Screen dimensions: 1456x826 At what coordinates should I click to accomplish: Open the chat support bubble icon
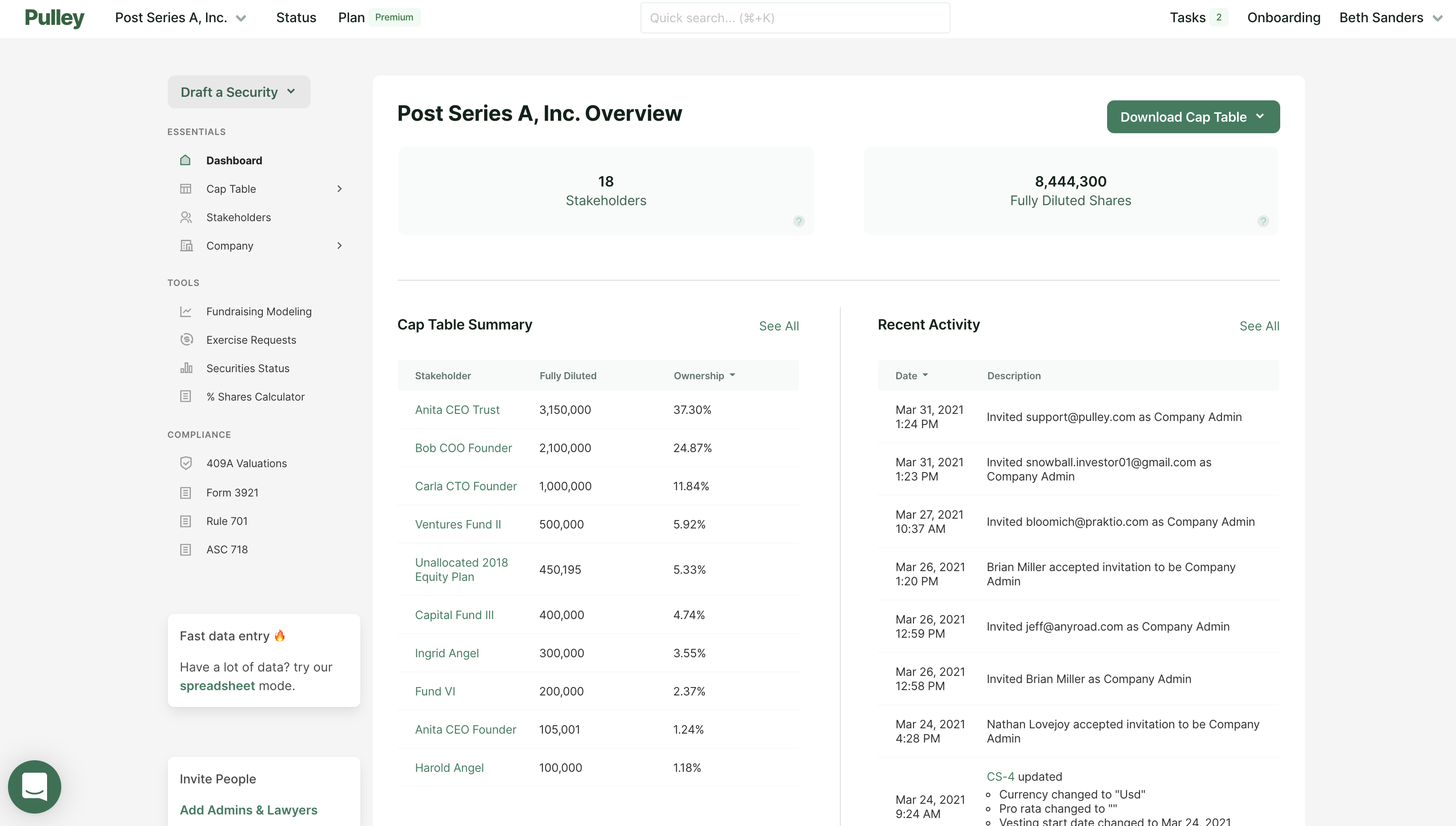[x=35, y=786]
